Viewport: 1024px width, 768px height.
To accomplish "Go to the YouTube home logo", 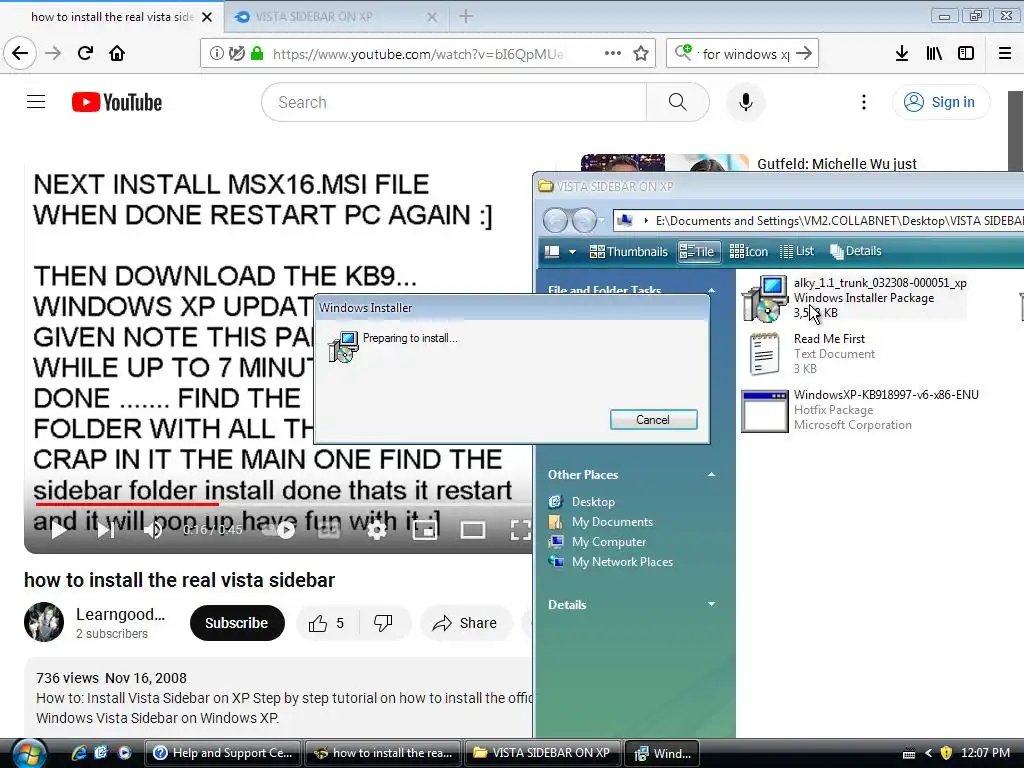I will click(117, 103).
